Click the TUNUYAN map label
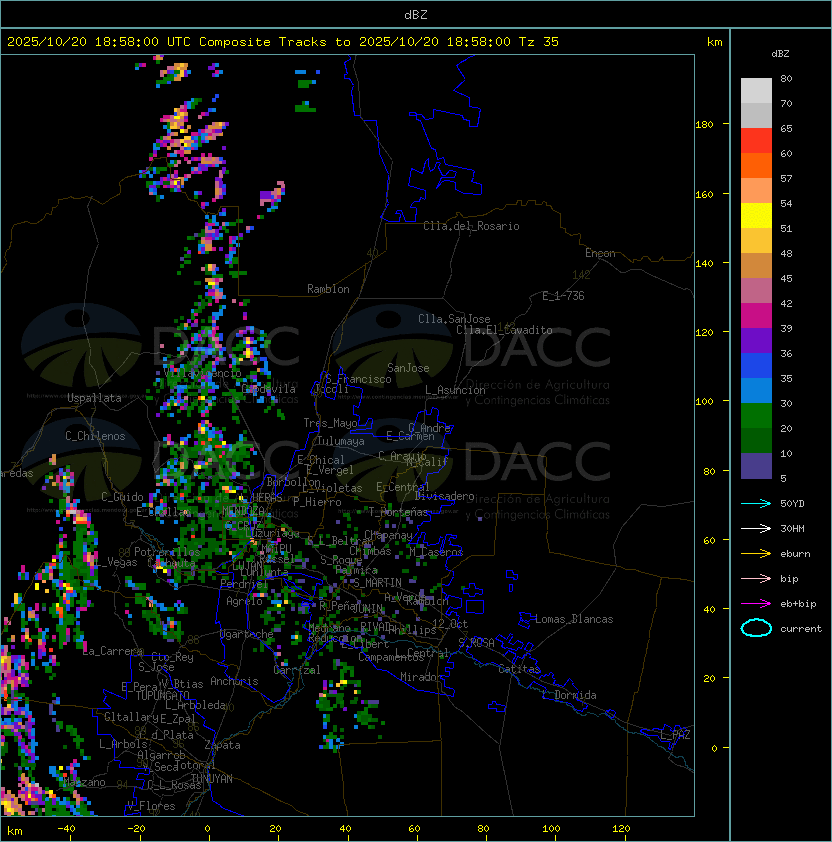The width and height of the screenshot is (832, 842). 212,779
